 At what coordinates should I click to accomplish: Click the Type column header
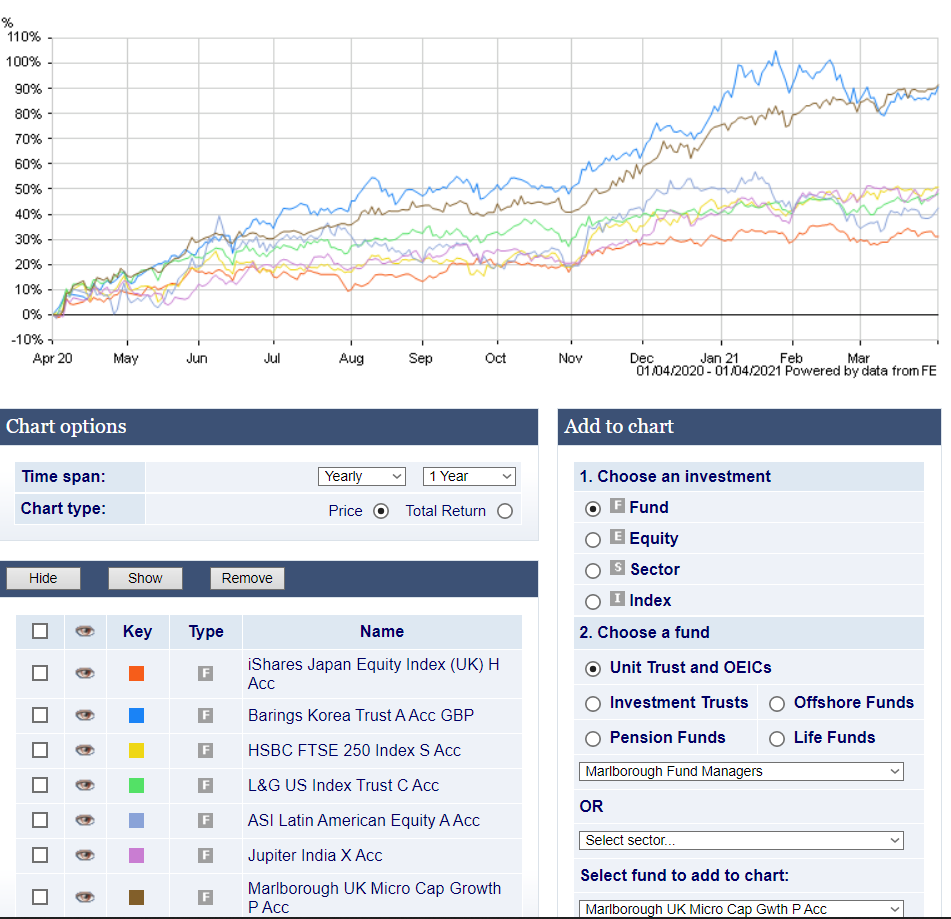pyautogui.click(x=206, y=631)
